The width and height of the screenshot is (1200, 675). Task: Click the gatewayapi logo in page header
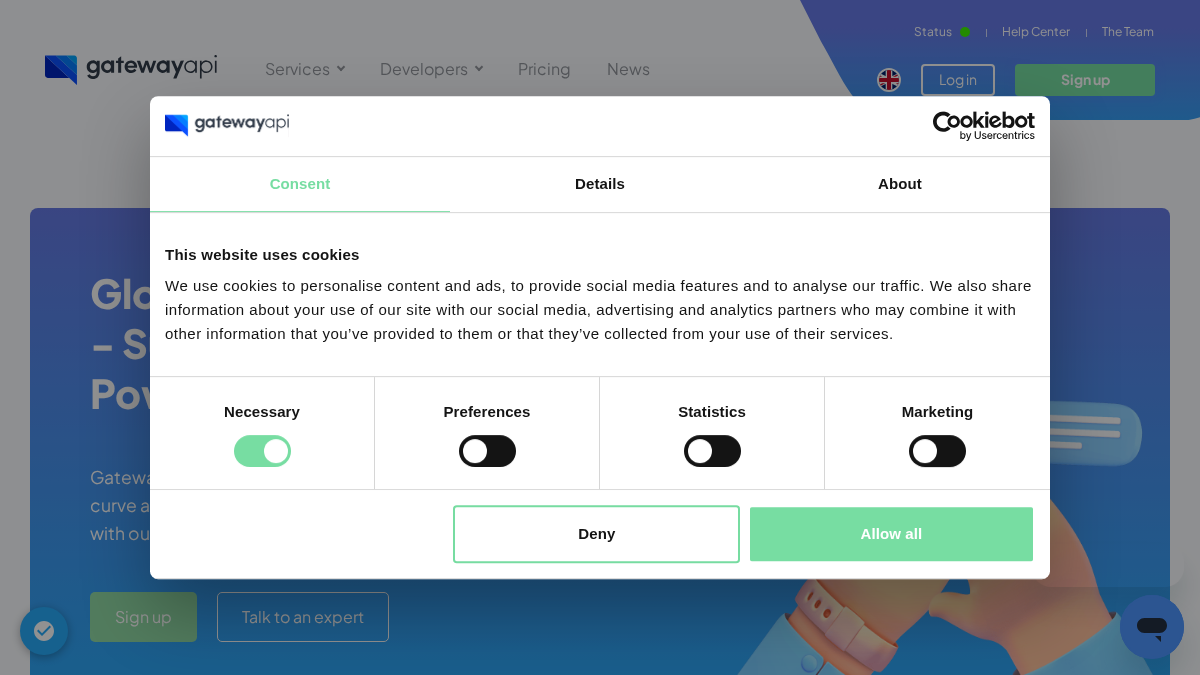click(x=131, y=68)
